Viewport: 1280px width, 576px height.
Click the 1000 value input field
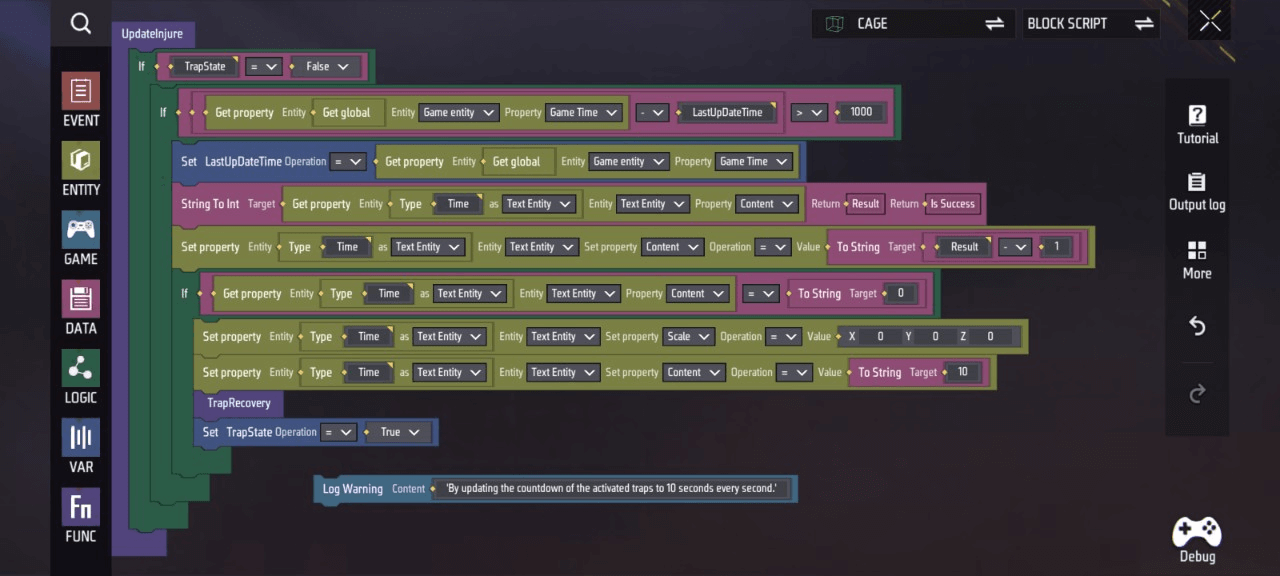[861, 113]
